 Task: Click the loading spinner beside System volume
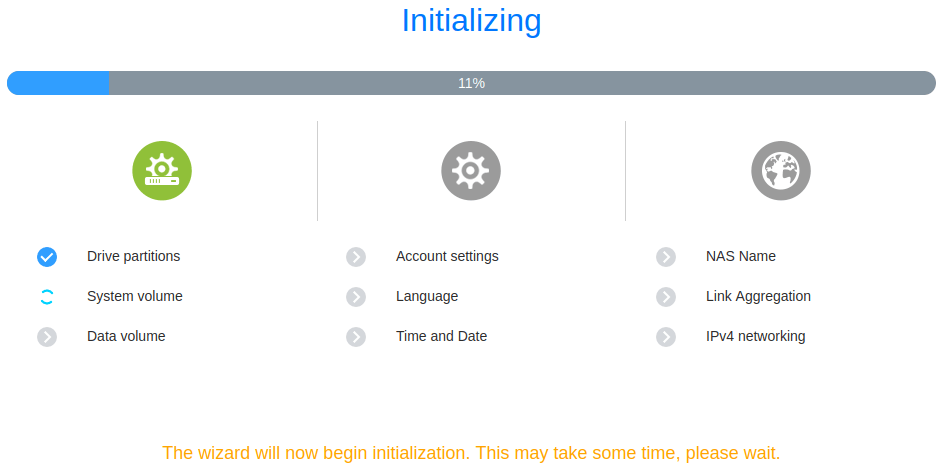47,297
